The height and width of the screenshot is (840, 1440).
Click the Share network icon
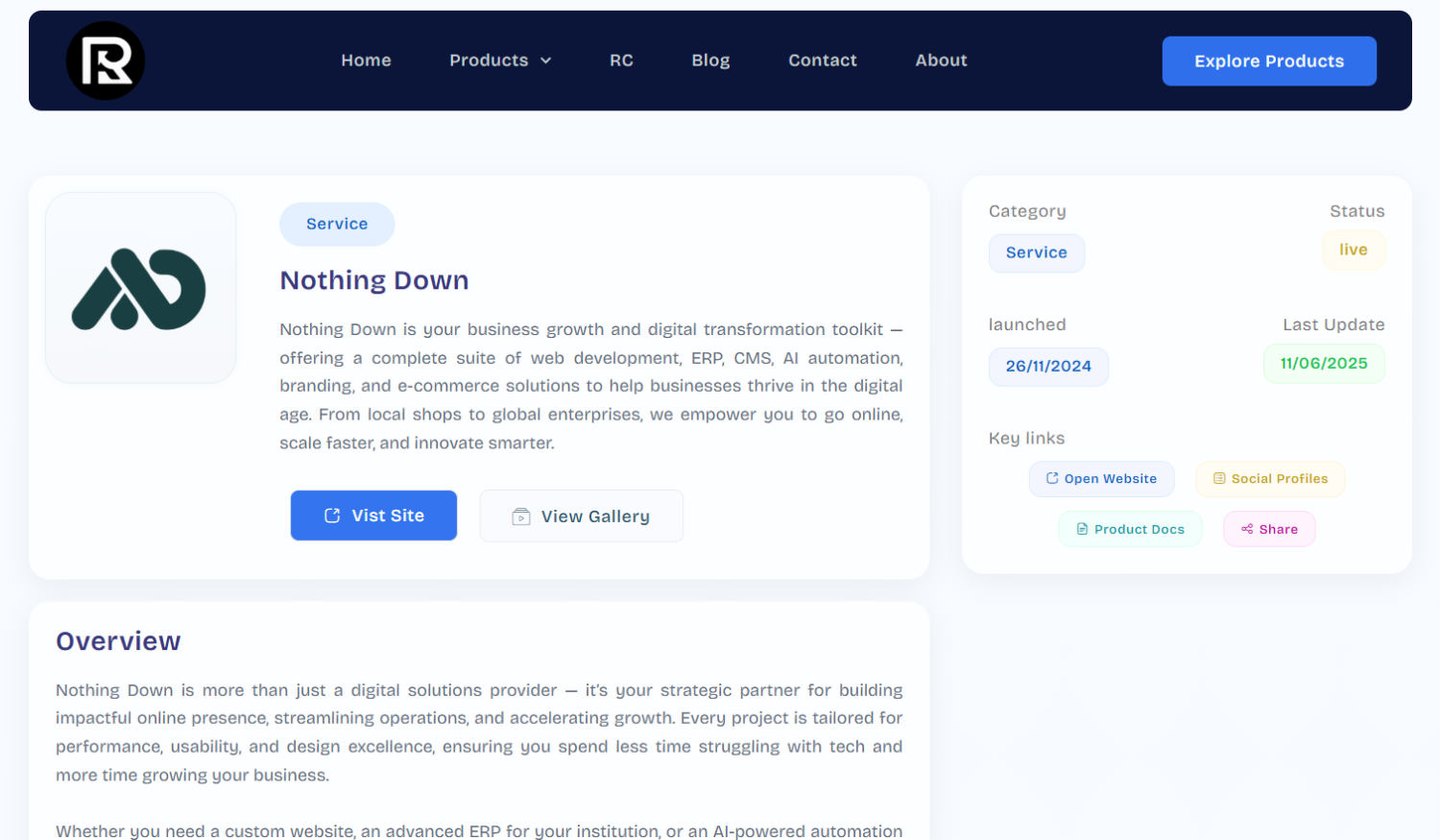(1245, 528)
